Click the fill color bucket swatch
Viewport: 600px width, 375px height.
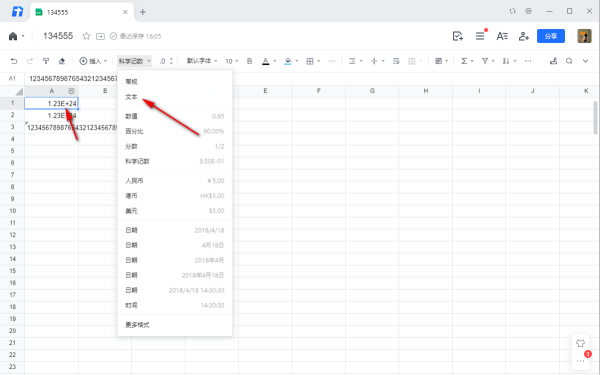point(288,61)
